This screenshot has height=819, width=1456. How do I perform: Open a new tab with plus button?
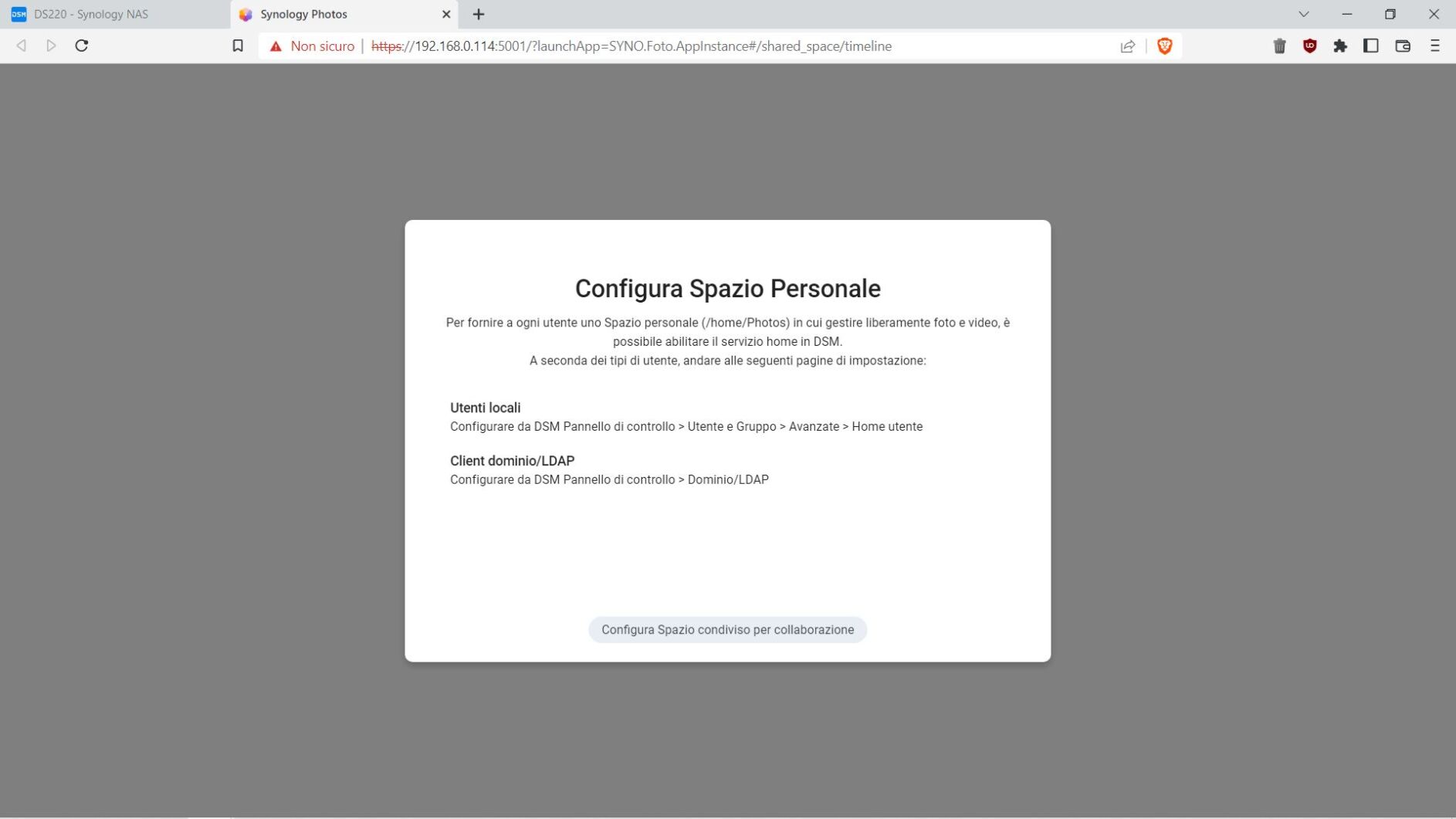(x=479, y=15)
